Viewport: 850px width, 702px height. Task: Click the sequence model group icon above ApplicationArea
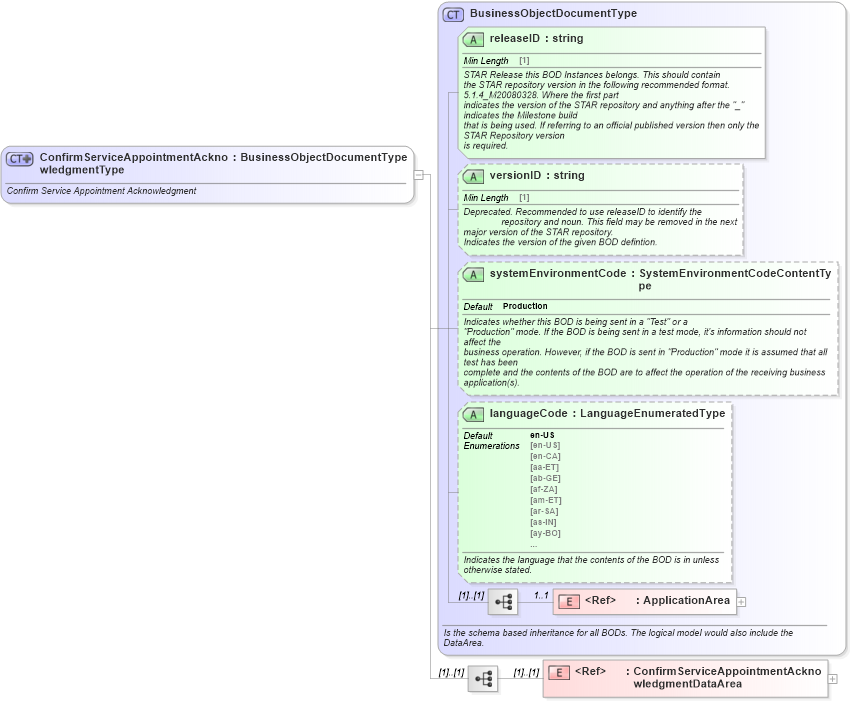click(504, 601)
